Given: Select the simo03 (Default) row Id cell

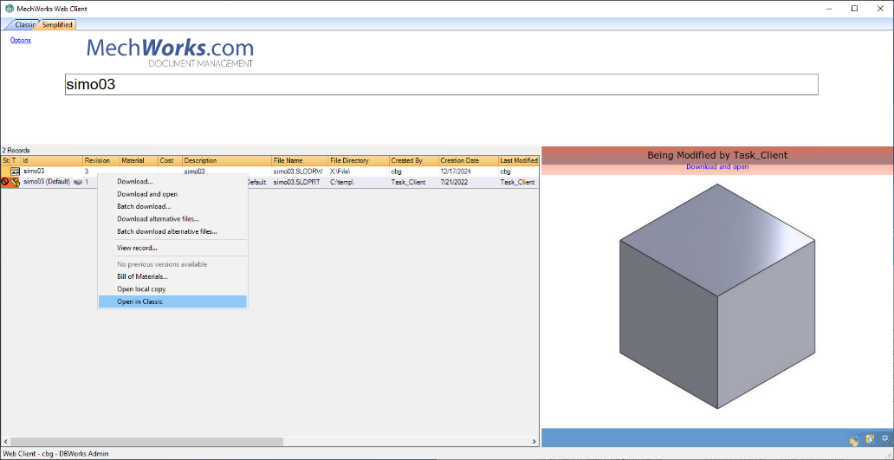Looking at the screenshot, I should (47, 182).
